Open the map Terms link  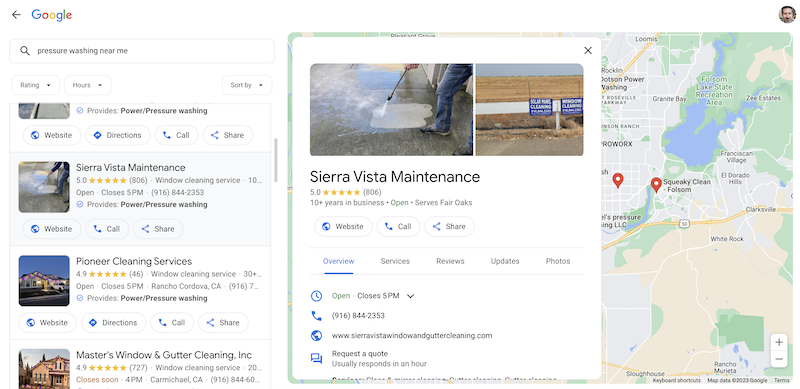(781, 380)
